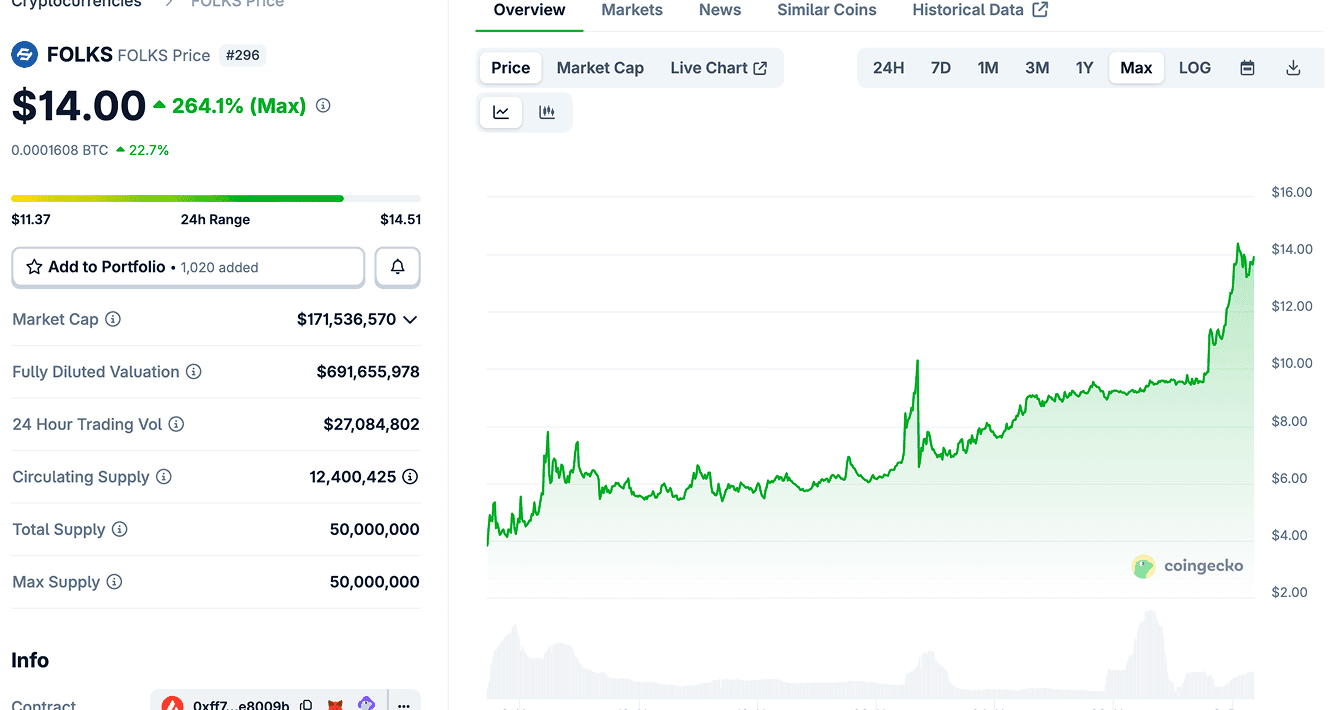
Task: Switch to the Markets tab
Action: click(632, 10)
